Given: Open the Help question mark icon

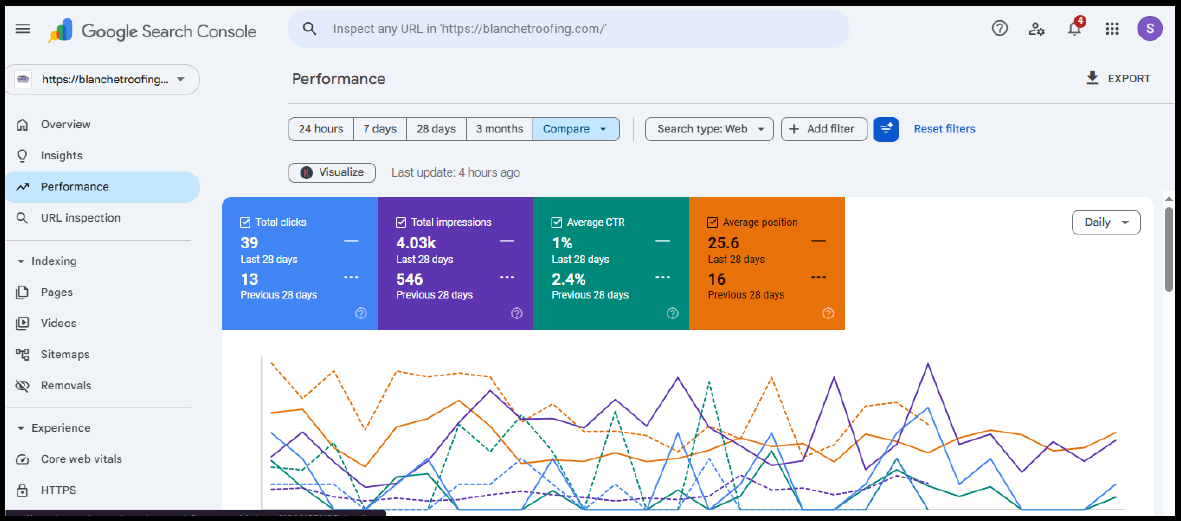Looking at the screenshot, I should pos(999,29).
